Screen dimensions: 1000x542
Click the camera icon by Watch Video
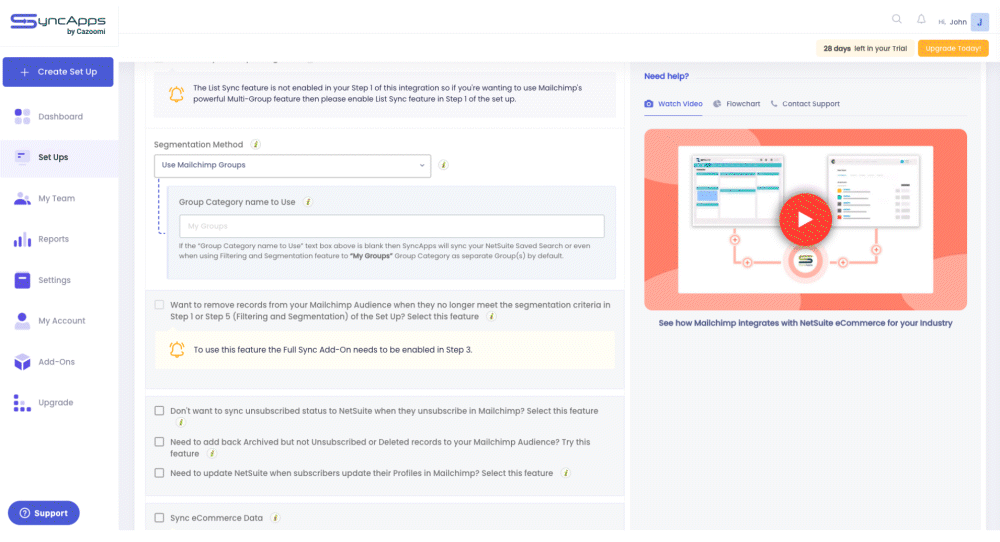click(x=649, y=104)
